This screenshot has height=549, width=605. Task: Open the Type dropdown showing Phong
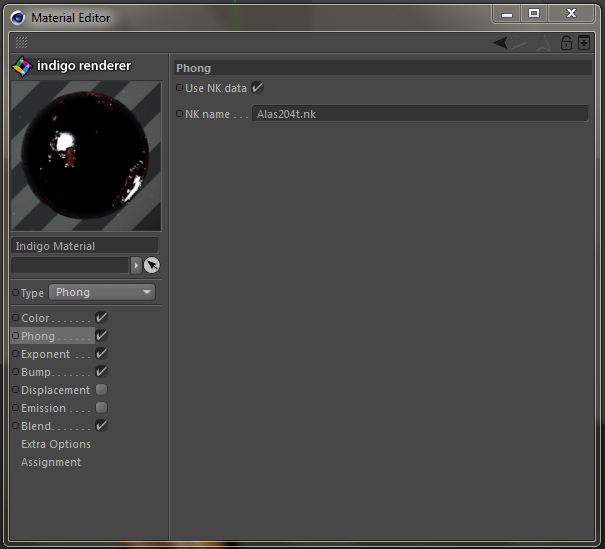tap(102, 293)
